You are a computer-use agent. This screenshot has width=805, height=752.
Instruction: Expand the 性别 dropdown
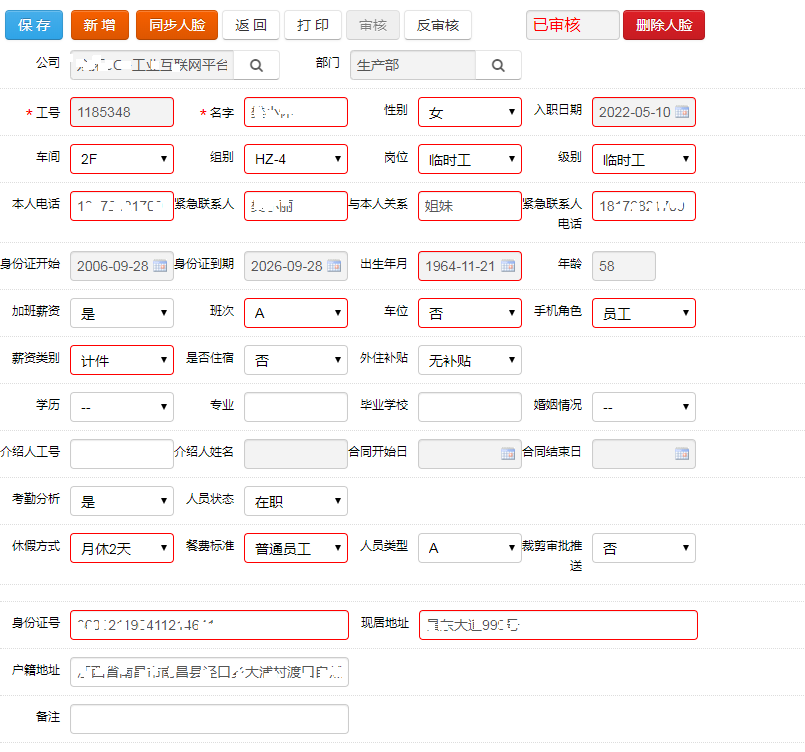(469, 112)
